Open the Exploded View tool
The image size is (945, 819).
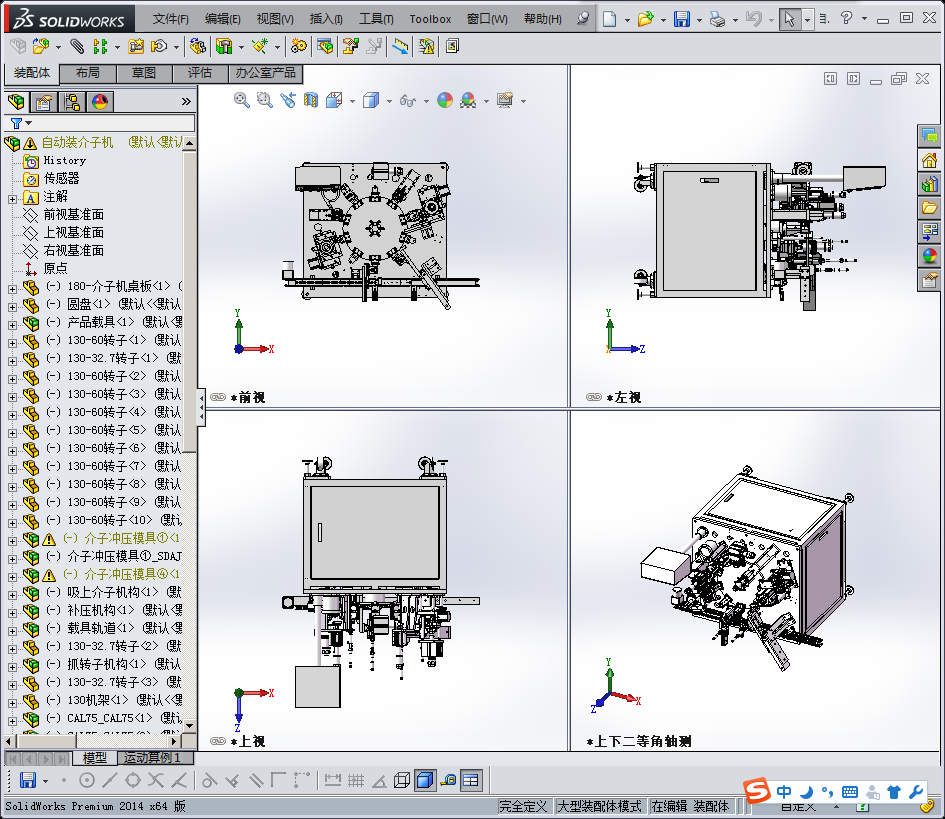(x=351, y=46)
